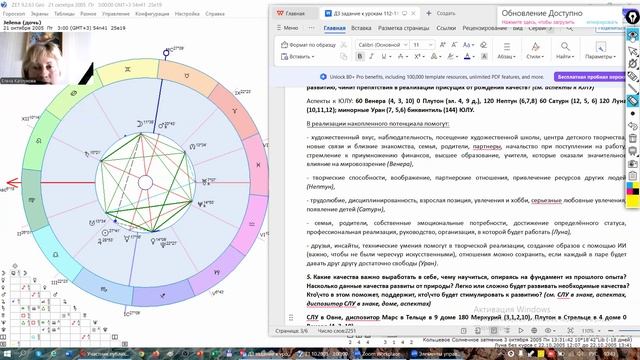Open the change case Aa dropdown

click(x=469, y=44)
